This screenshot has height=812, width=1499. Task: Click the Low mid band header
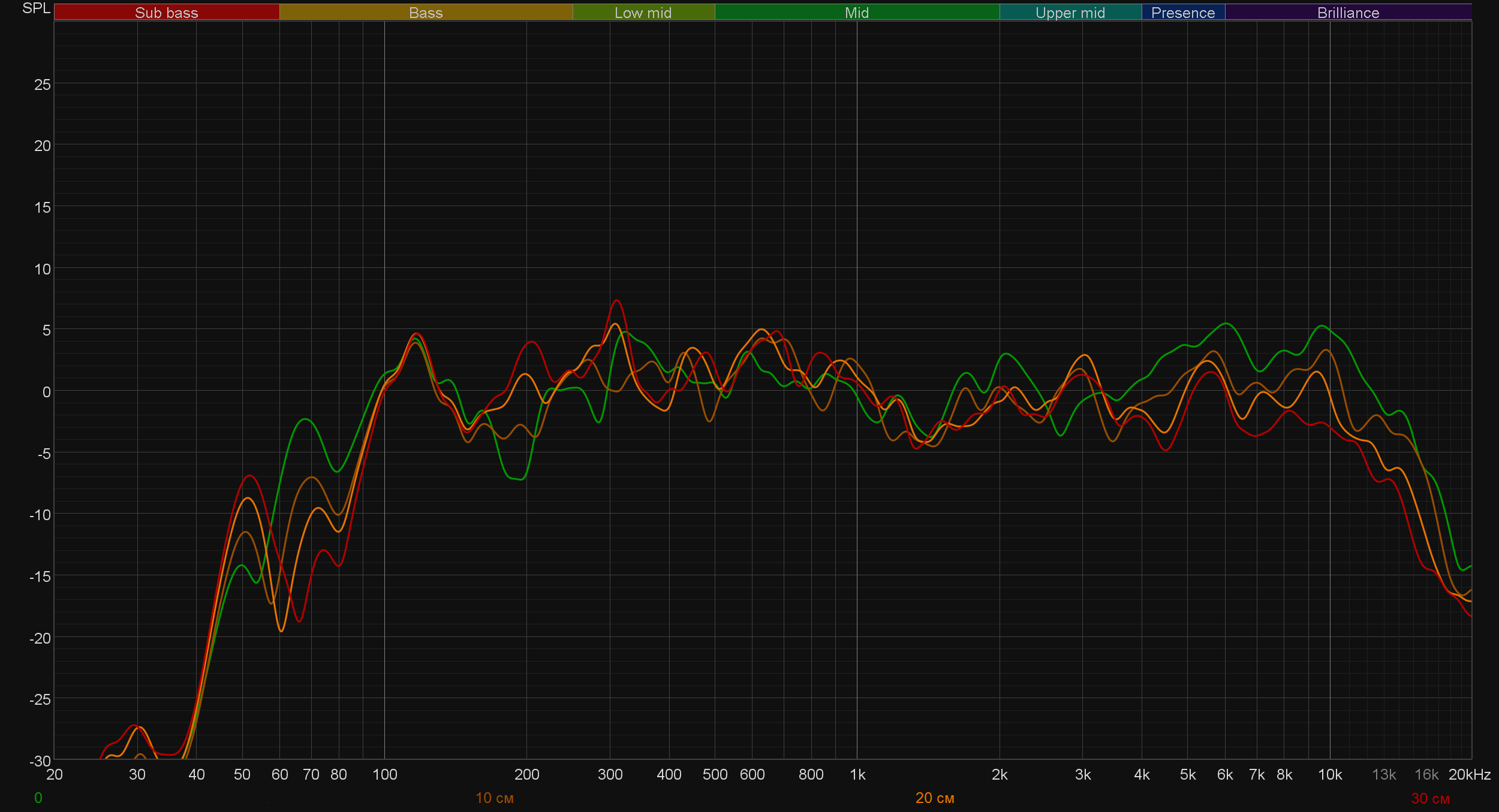click(643, 13)
